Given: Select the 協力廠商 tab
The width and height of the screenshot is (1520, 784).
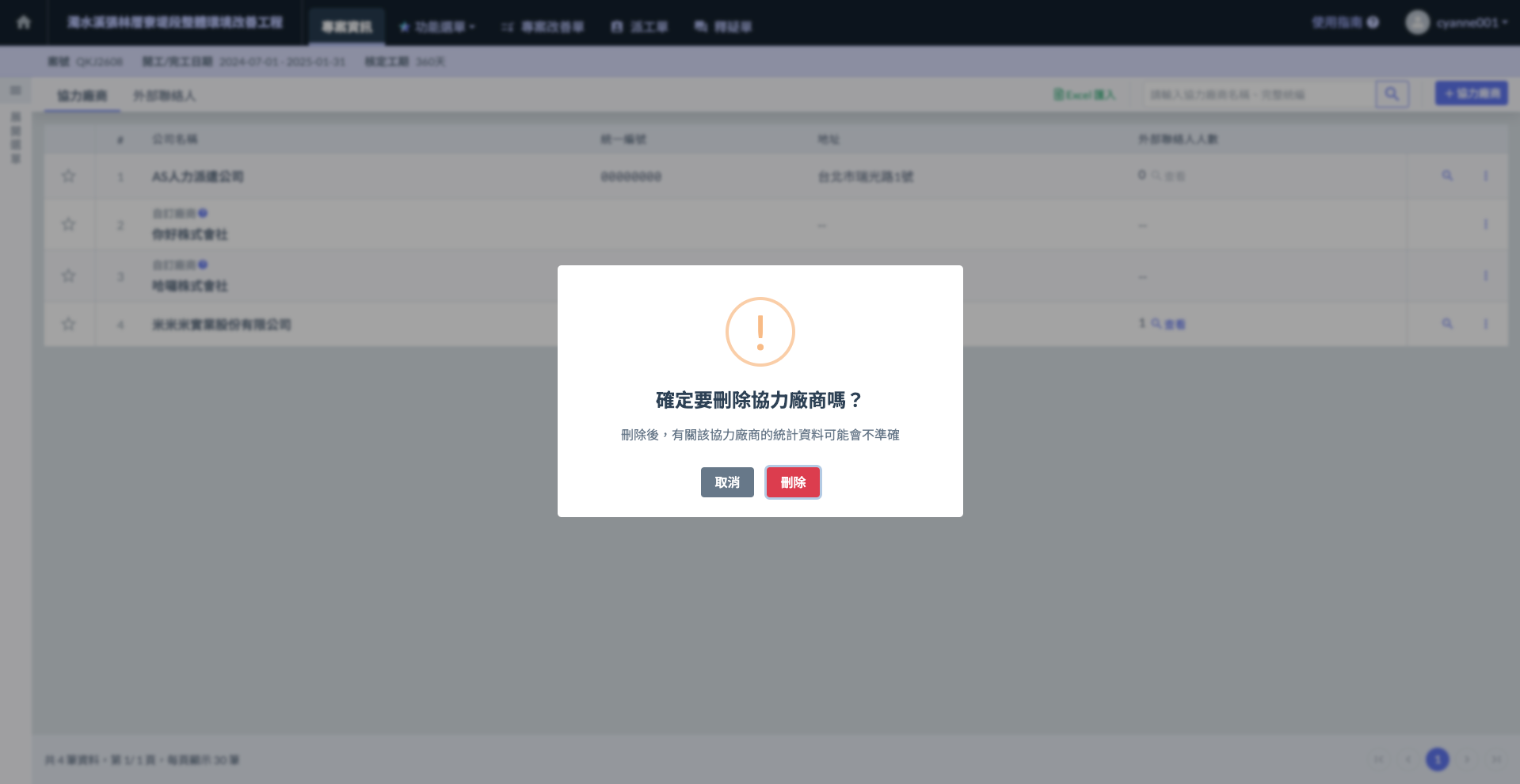Looking at the screenshot, I should click(x=82, y=96).
